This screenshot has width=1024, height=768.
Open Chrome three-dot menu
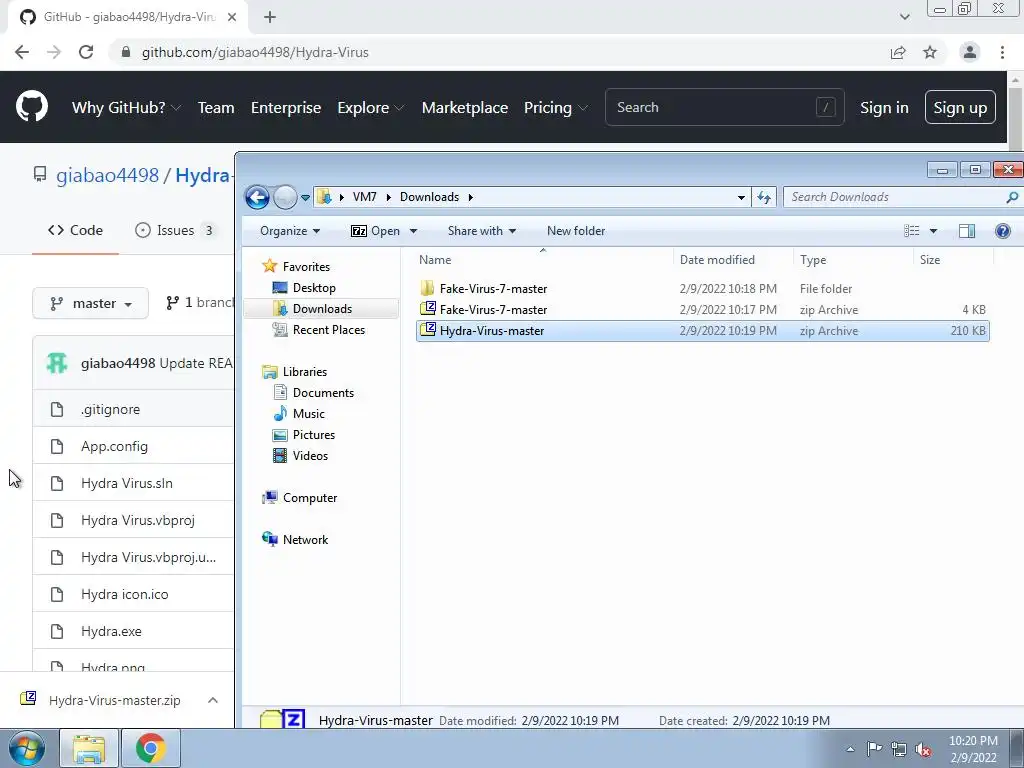[1002, 52]
